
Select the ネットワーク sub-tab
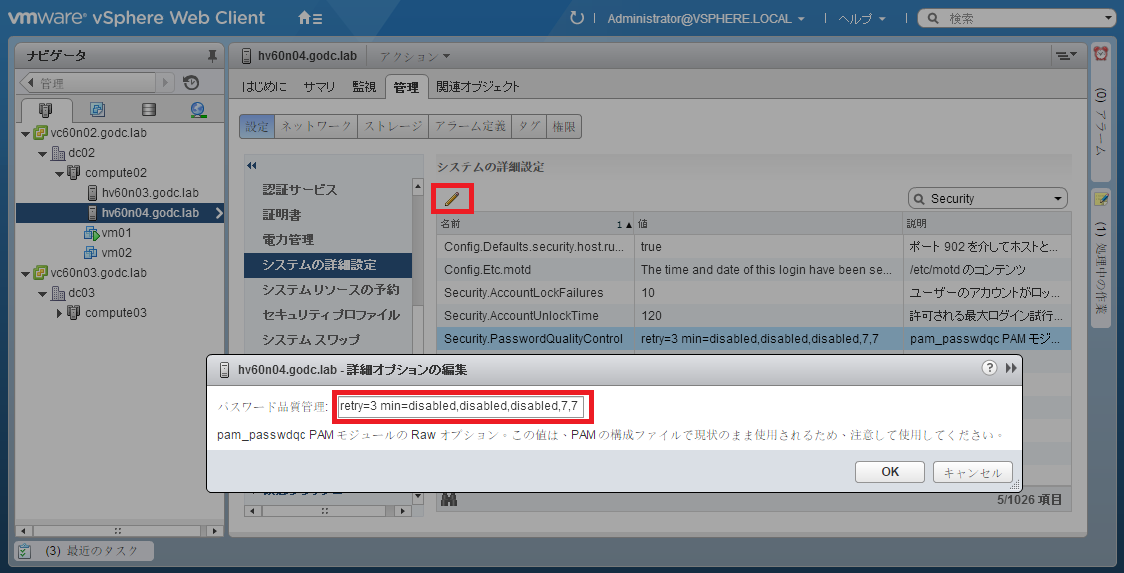[x=315, y=127]
